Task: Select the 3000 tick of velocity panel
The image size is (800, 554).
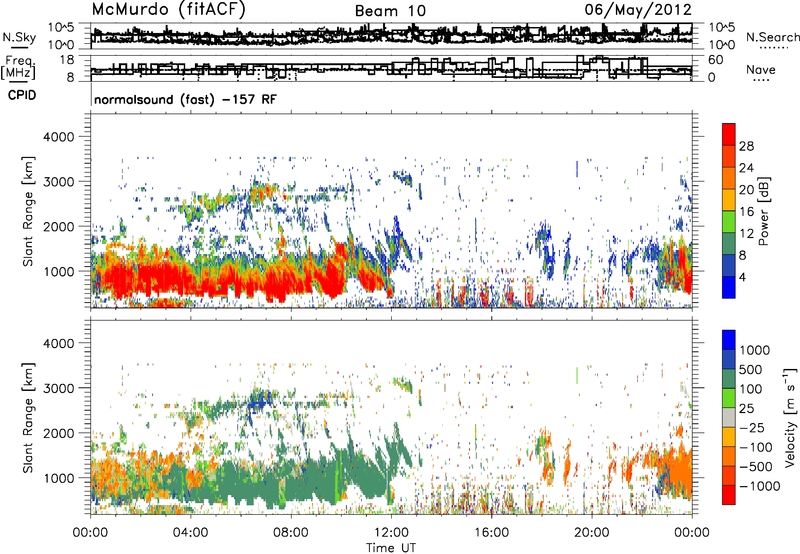Action: (59, 388)
